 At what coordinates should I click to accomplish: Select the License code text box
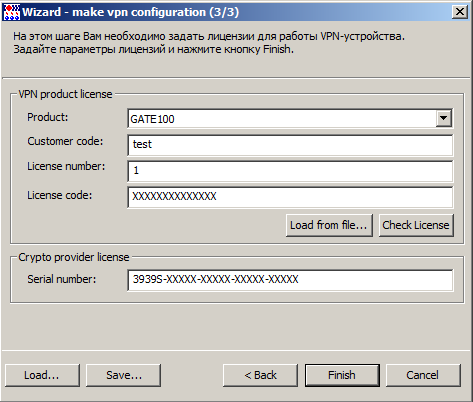[x=290, y=197]
